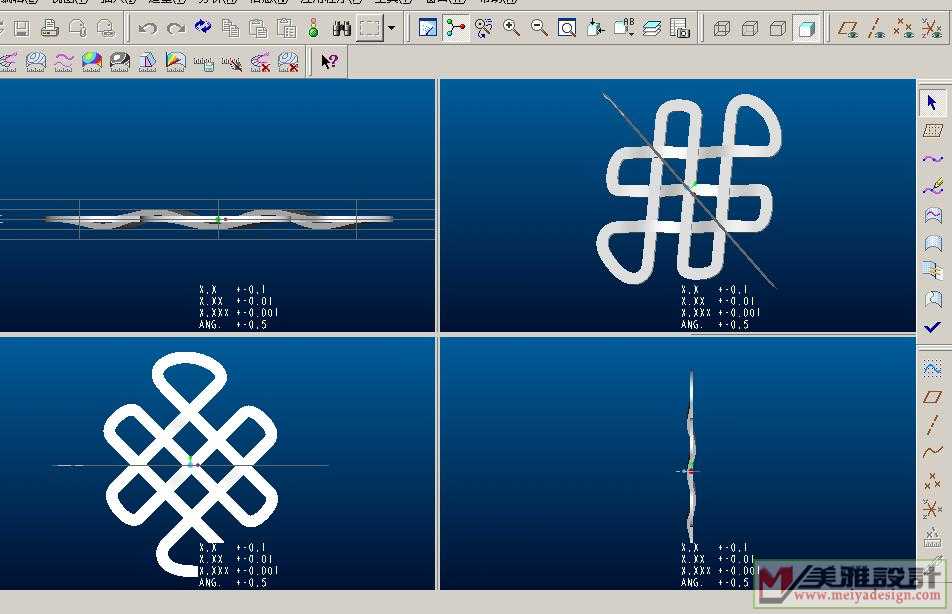Screen dimensions: 952x614
Task: Click the top-left front view viewport
Action: 217,205
